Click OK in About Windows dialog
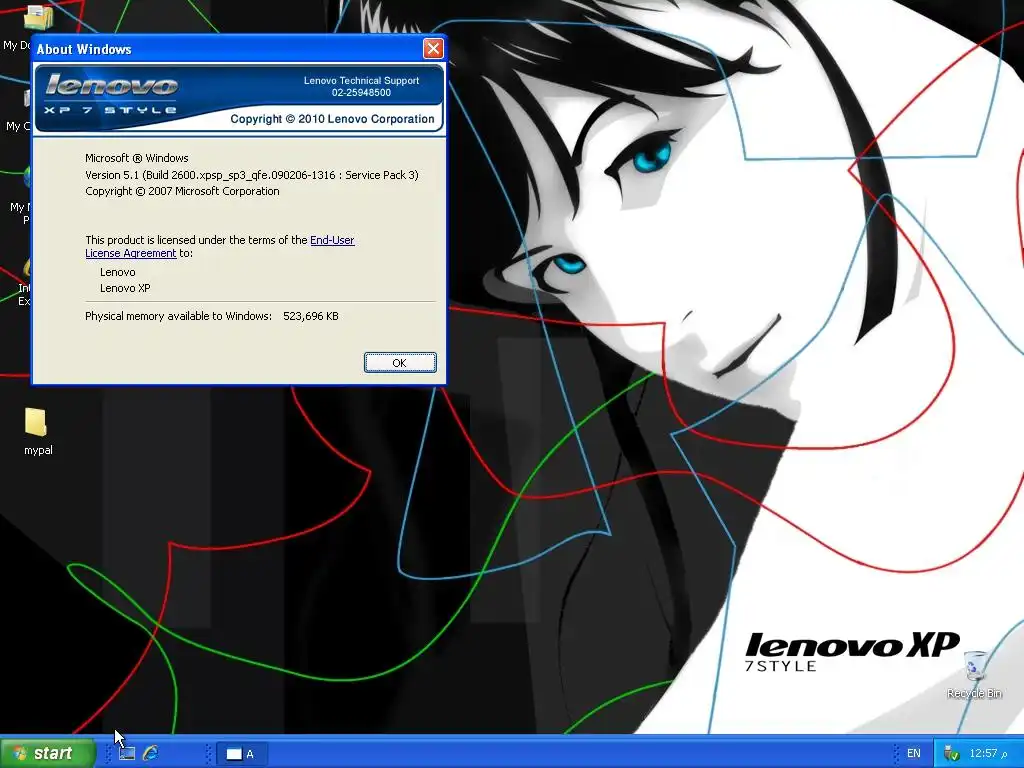Image resolution: width=1024 pixels, height=768 pixels. 400,362
